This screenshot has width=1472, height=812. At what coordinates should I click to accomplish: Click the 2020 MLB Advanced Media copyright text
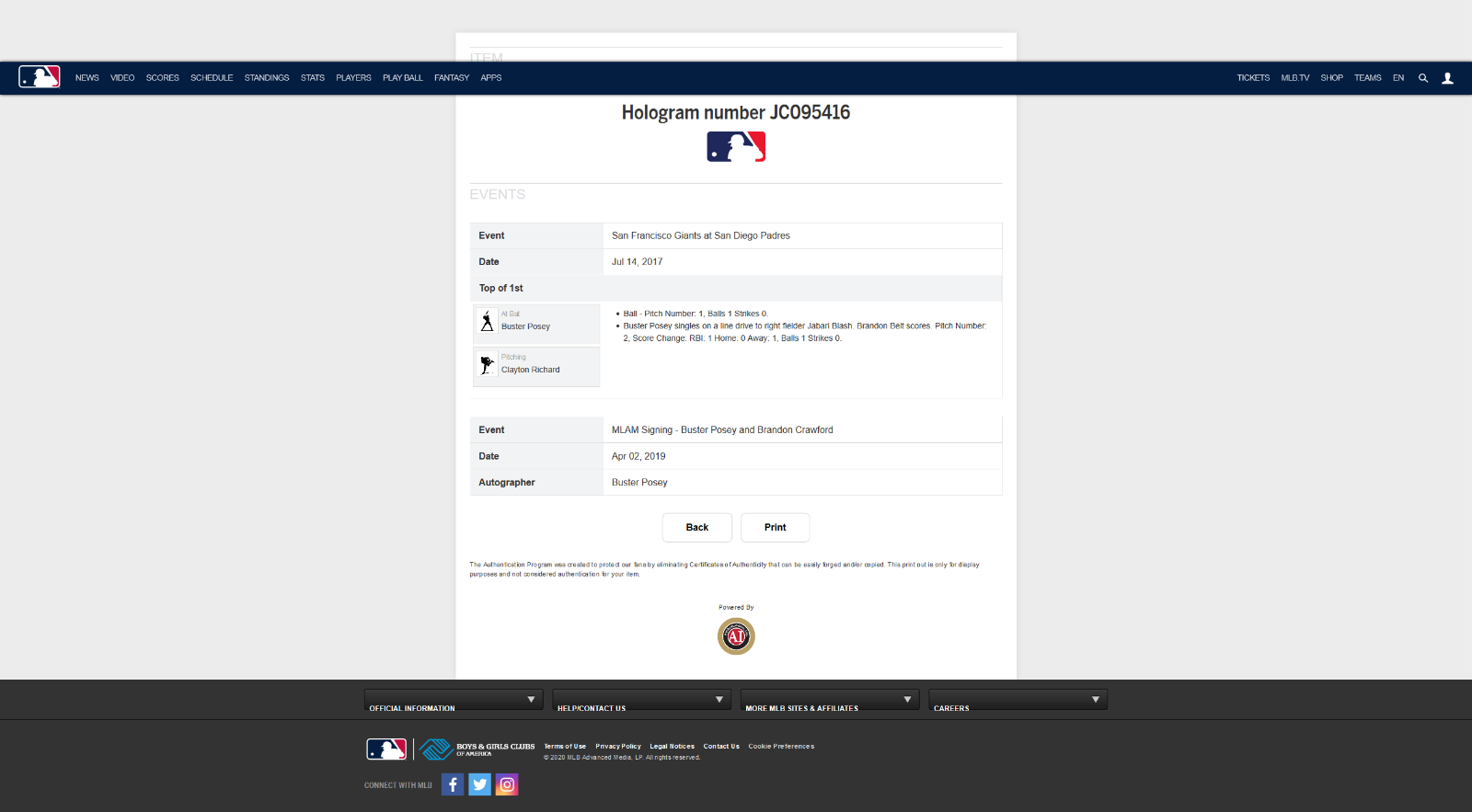(x=622, y=758)
